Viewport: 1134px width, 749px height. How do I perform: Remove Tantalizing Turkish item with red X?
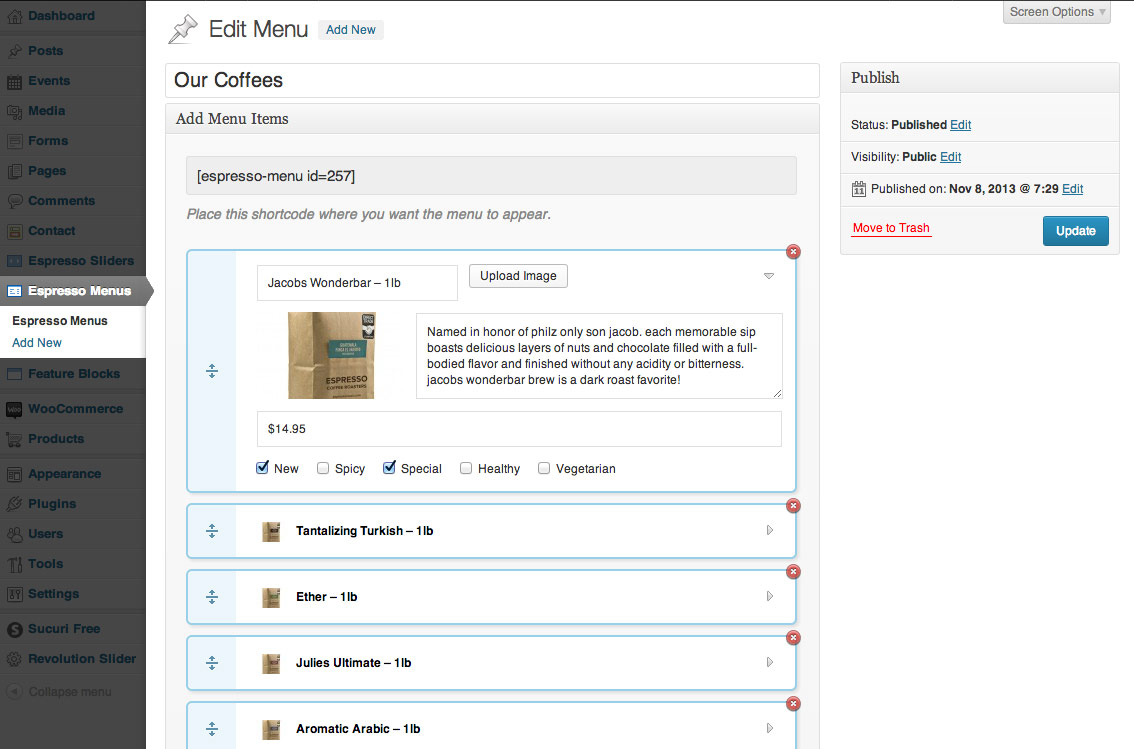tap(793, 505)
